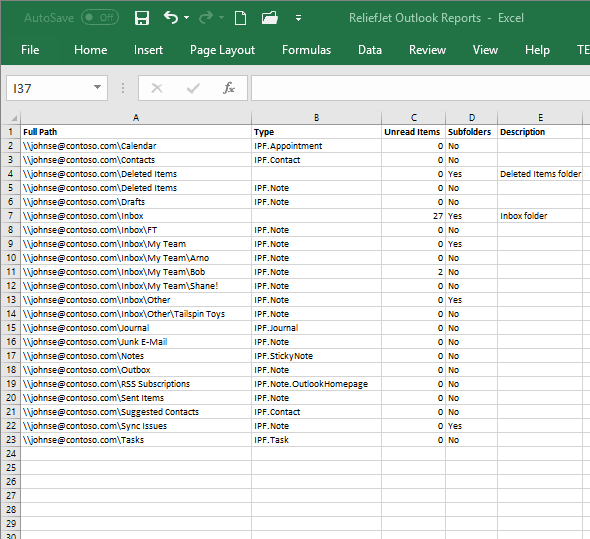Image resolution: width=590 pixels, height=539 pixels.
Task: Select the 'IPF.StickyNote' type cell
Action: click(316, 356)
